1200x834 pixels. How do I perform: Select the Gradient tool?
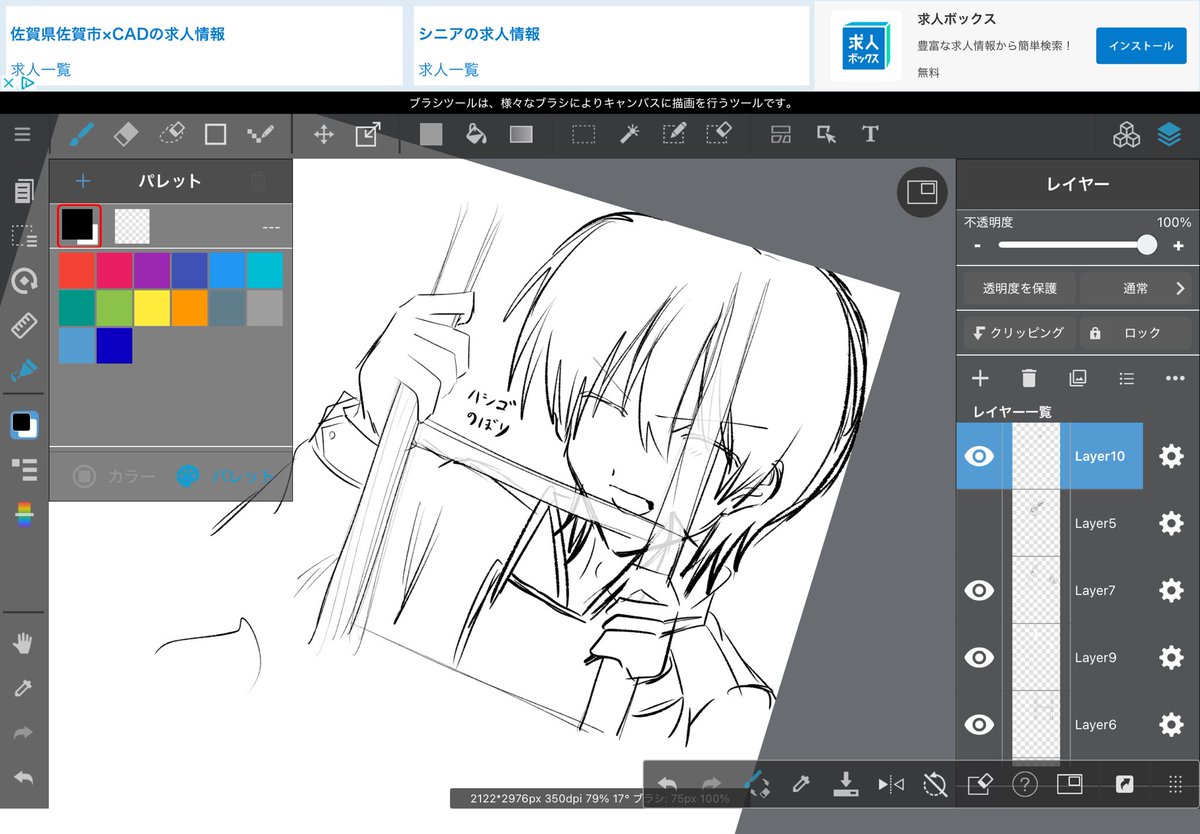(x=521, y=134)
